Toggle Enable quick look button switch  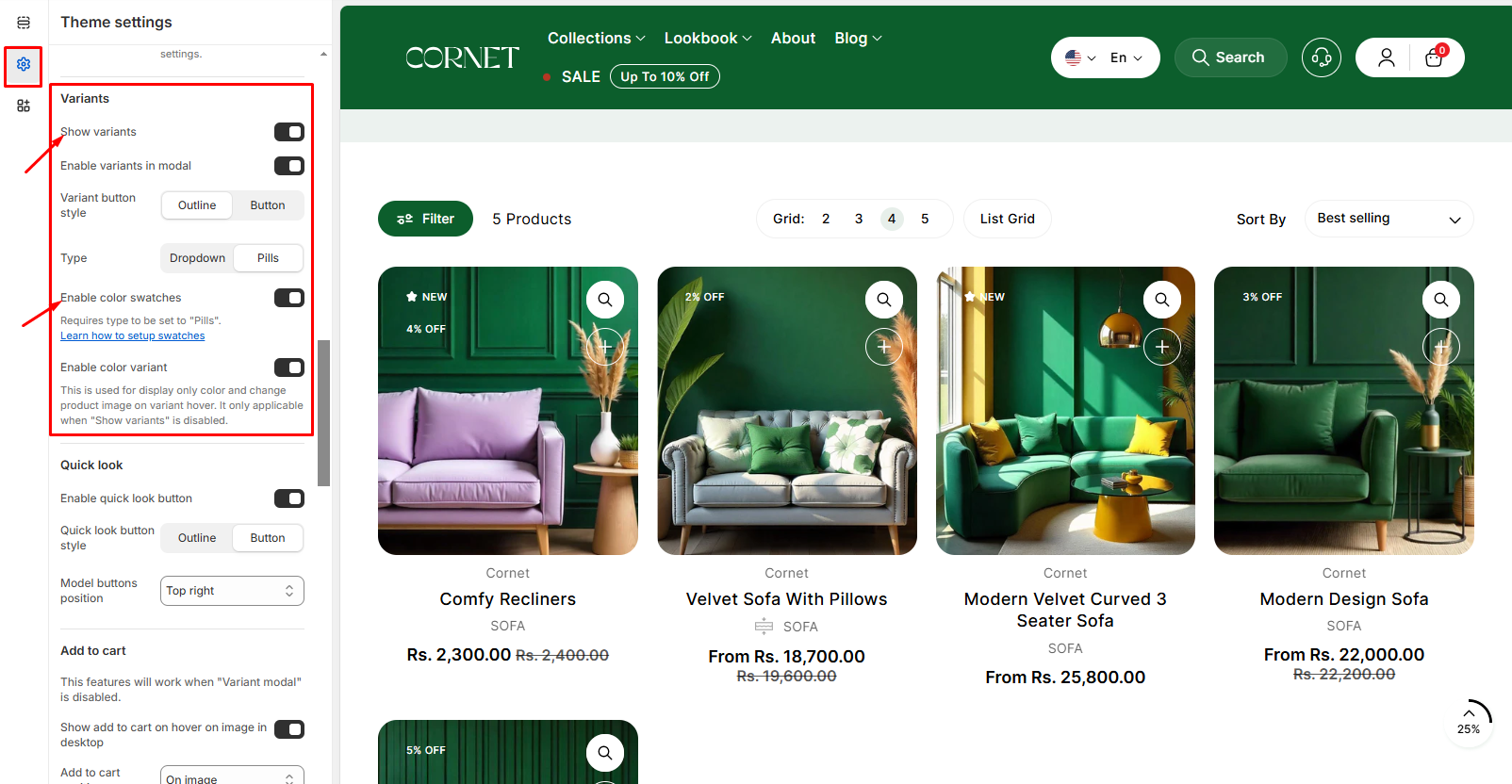(x=289, y=498)
